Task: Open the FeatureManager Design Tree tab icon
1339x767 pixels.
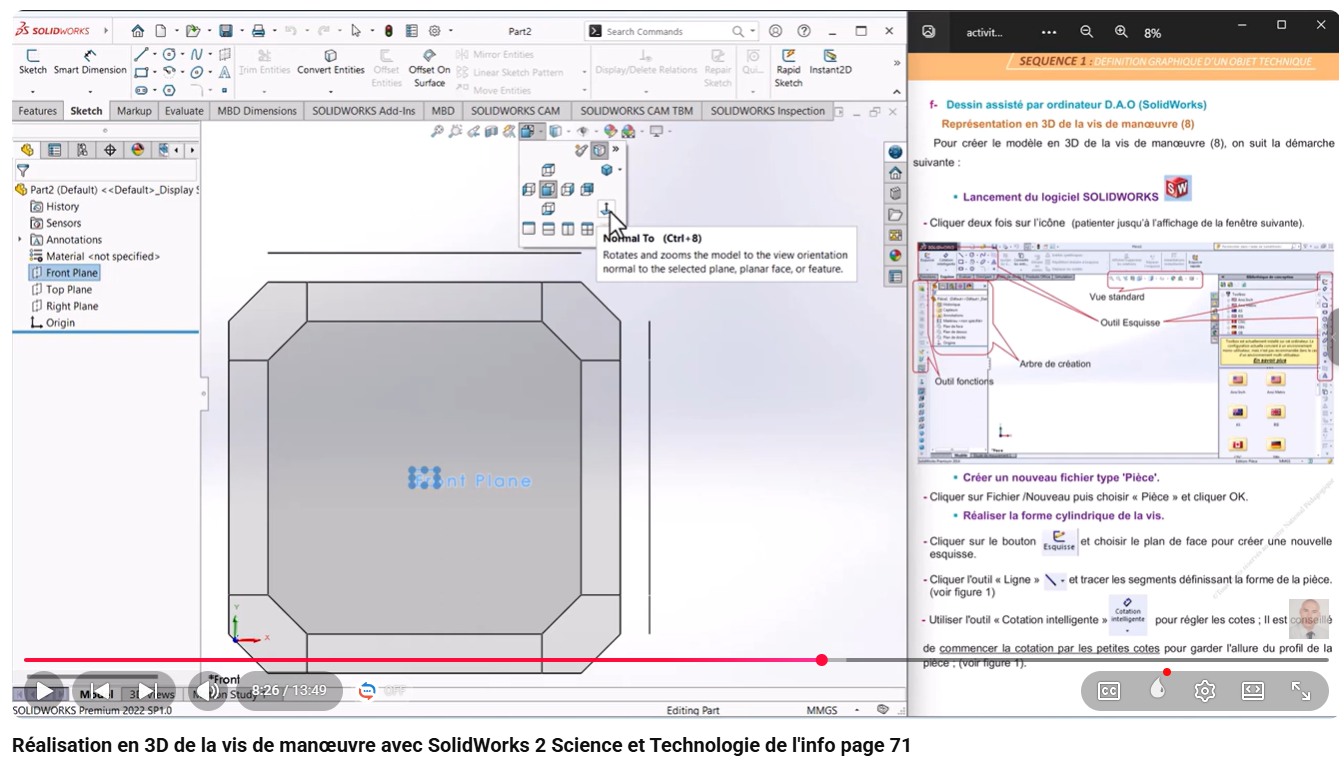Action: [x=28, y=150]
